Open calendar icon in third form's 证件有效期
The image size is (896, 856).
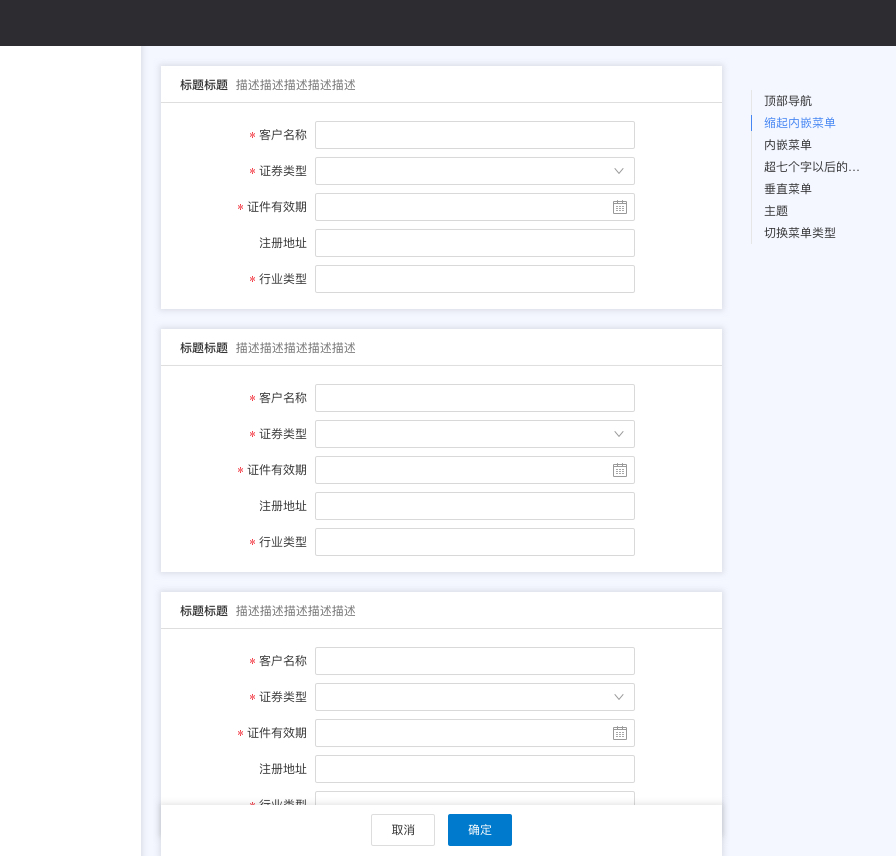pos(619,733)
